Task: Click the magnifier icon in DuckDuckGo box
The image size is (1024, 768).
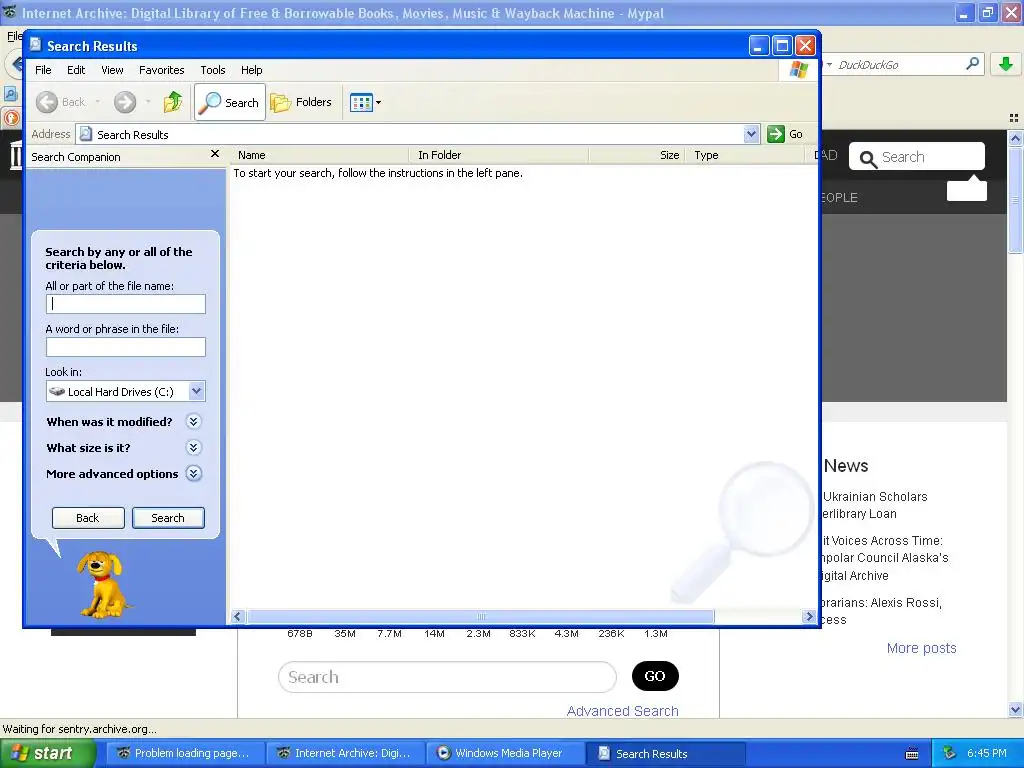Action: tap(972, 64)
